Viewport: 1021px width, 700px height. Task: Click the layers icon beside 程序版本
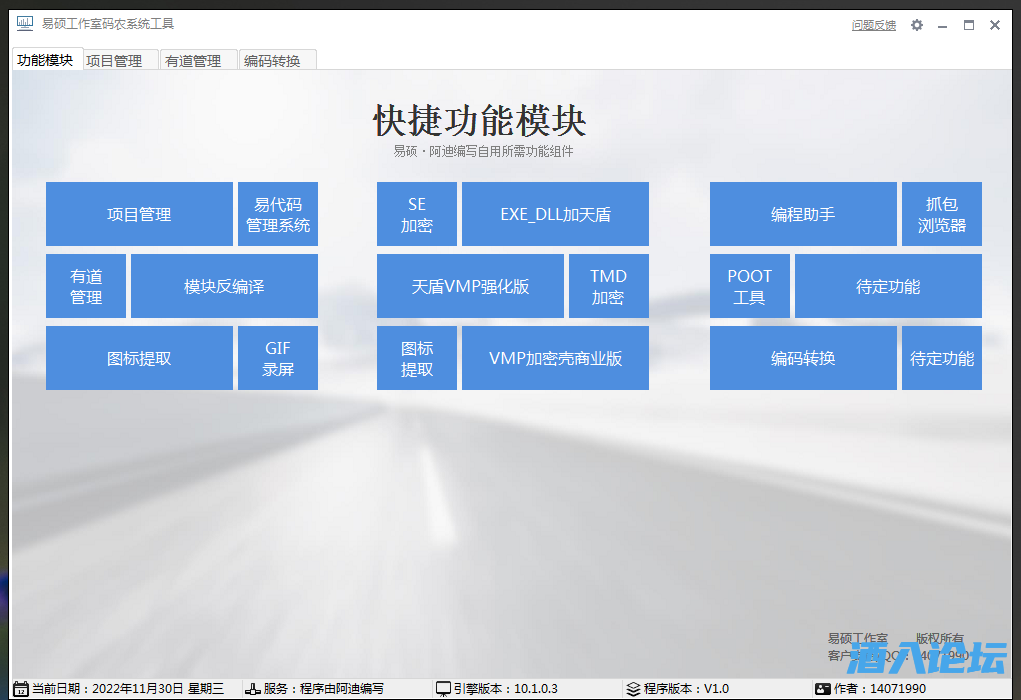click(633, 689)
